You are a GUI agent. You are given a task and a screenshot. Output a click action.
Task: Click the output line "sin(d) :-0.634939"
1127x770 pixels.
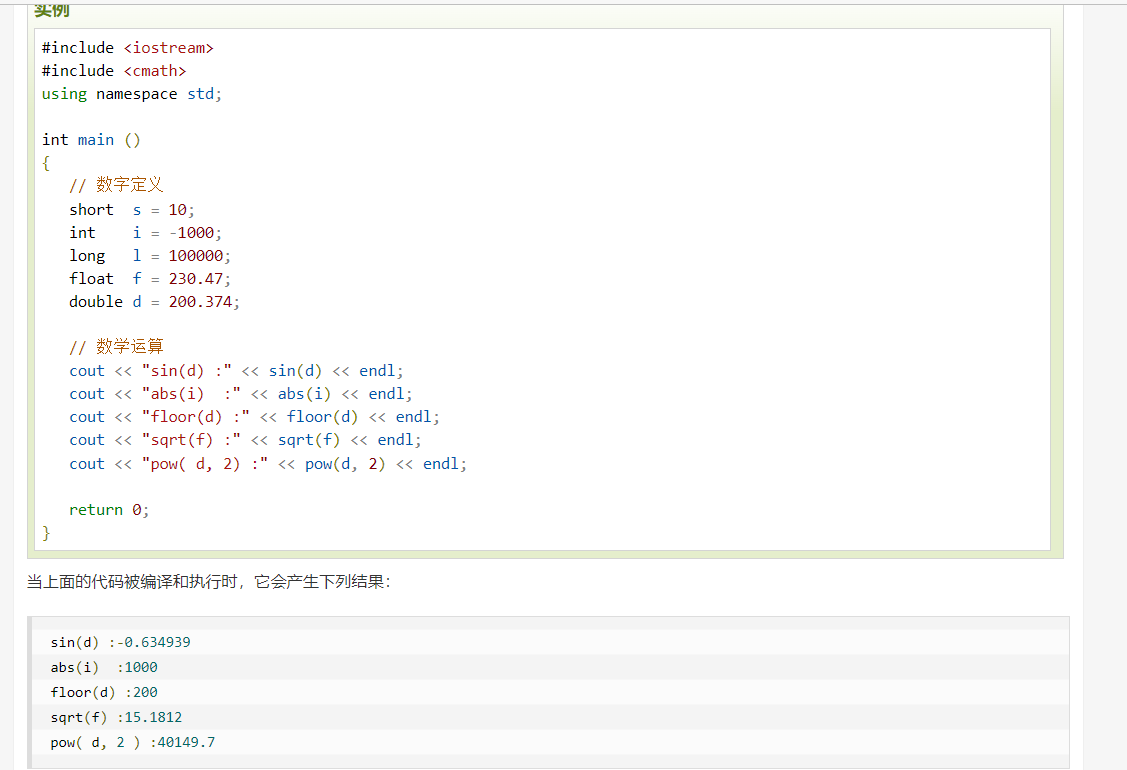click(120, 642)
